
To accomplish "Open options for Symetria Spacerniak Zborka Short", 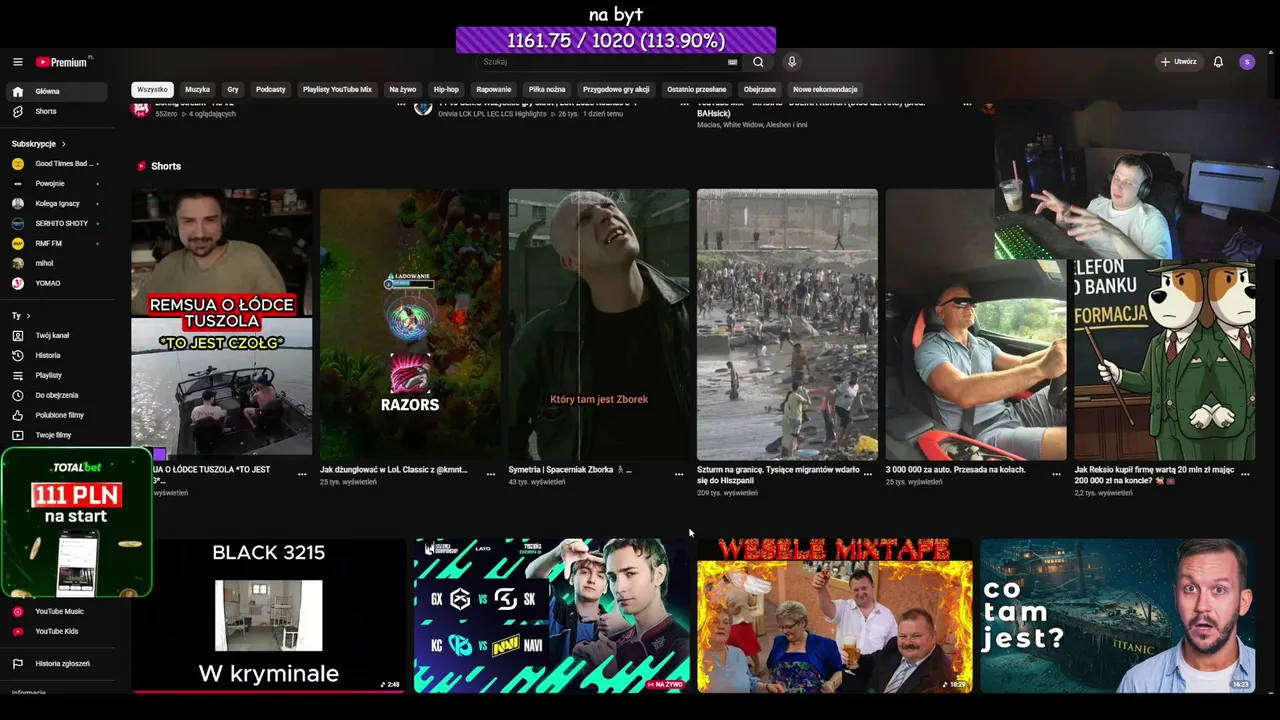I will click(x=679, y=474).
